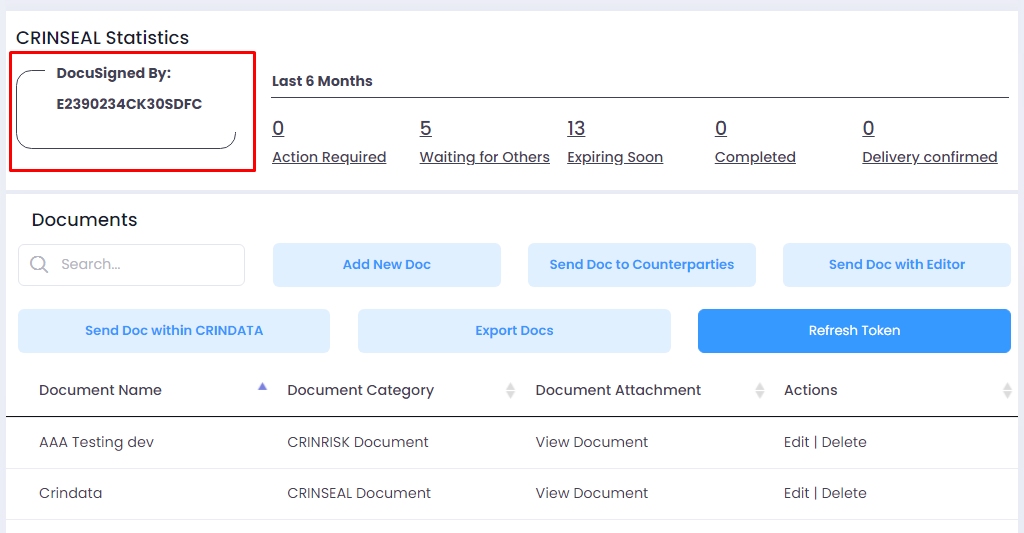Click the Refresh Token button
This screenshot has width=1024, height=533.
tap(854, 331)
